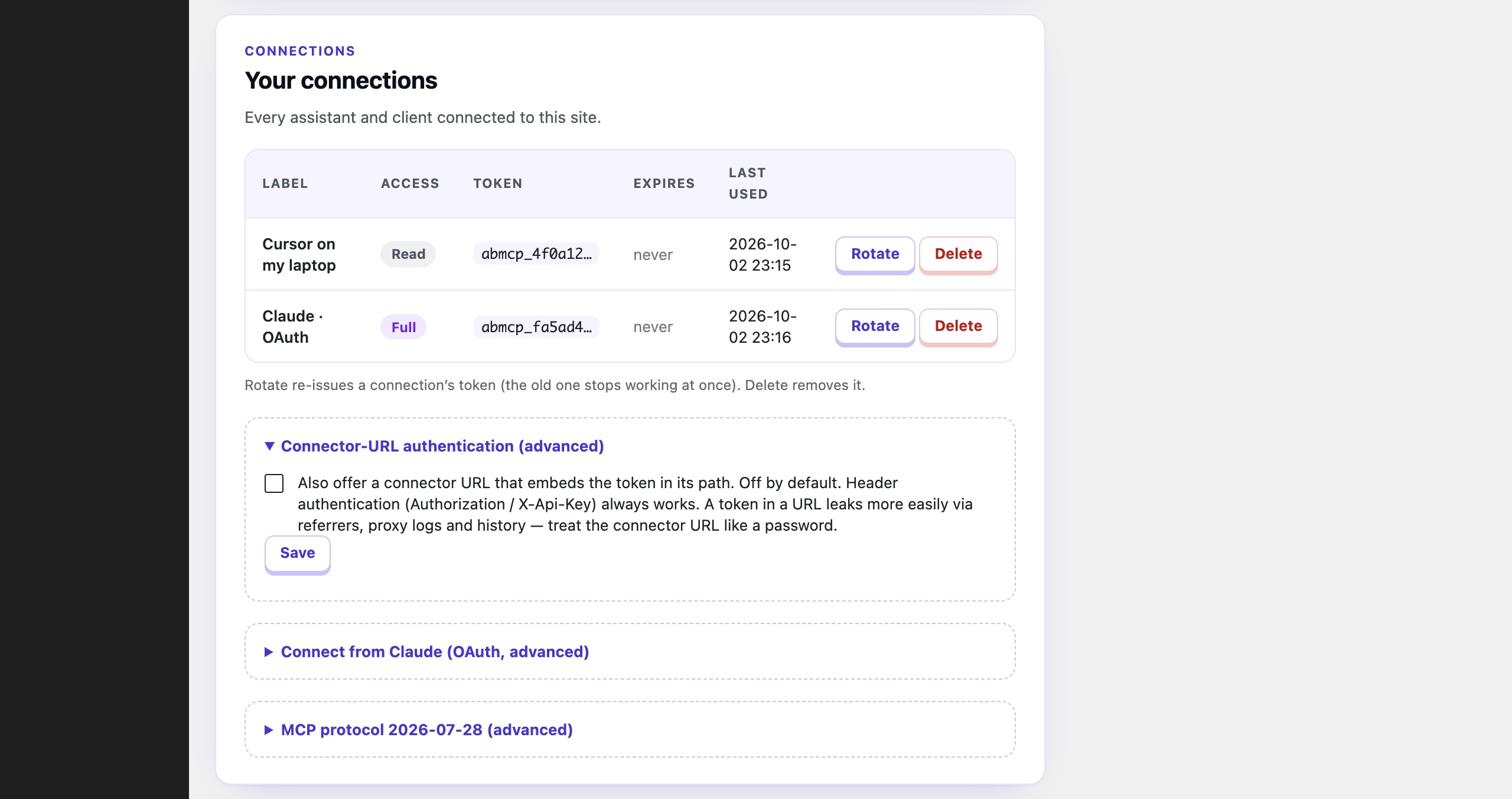Click the Read access badge
1512x799 pixels.
tap(408, 254)
